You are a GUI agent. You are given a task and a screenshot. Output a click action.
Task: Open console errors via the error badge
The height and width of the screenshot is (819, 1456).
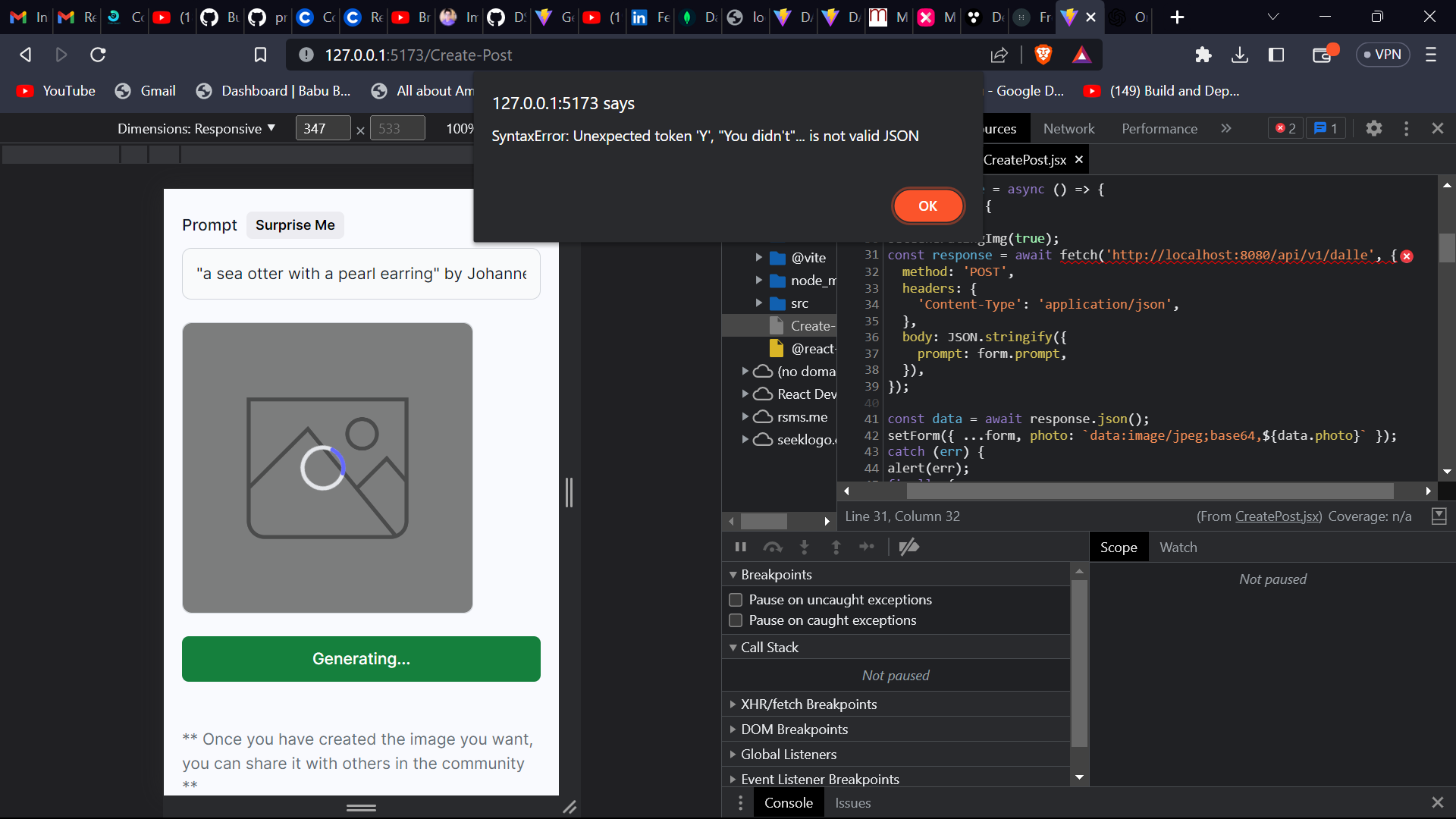pyautogui.click(x=1285, y=128)
